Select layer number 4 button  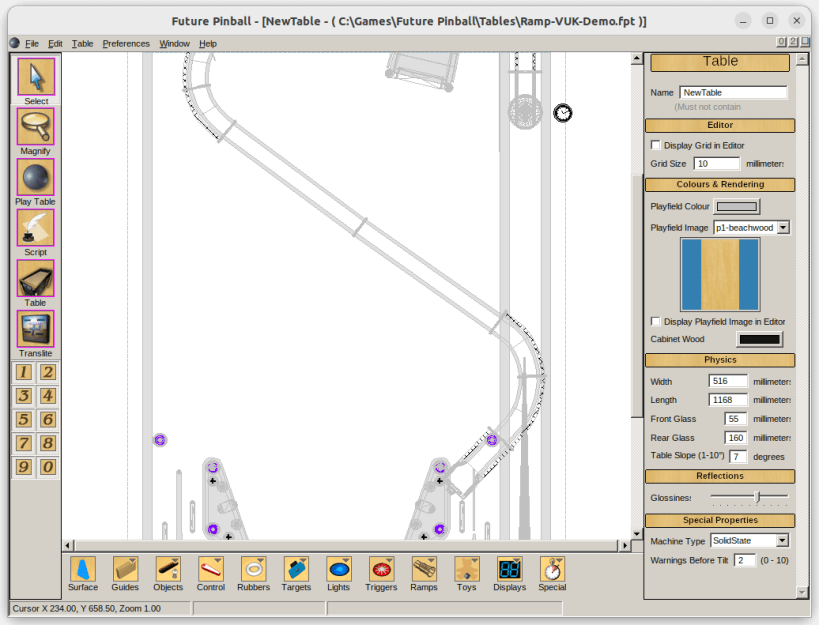coord(48,396)
